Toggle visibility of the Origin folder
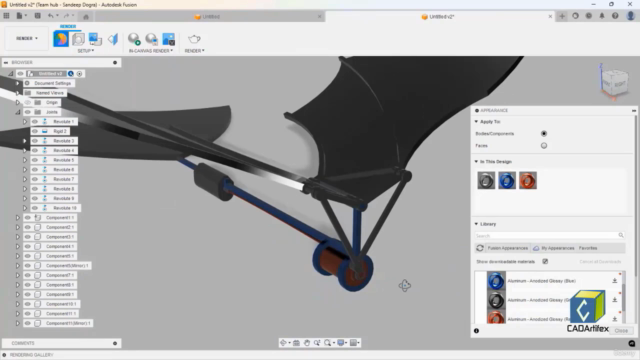Viewport: 640px width, 360px height. (27, 102)
